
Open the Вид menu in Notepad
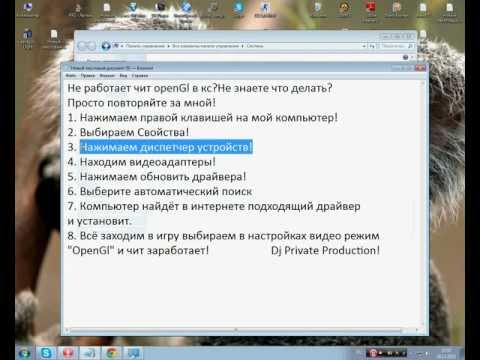click(x=123, y=76)
